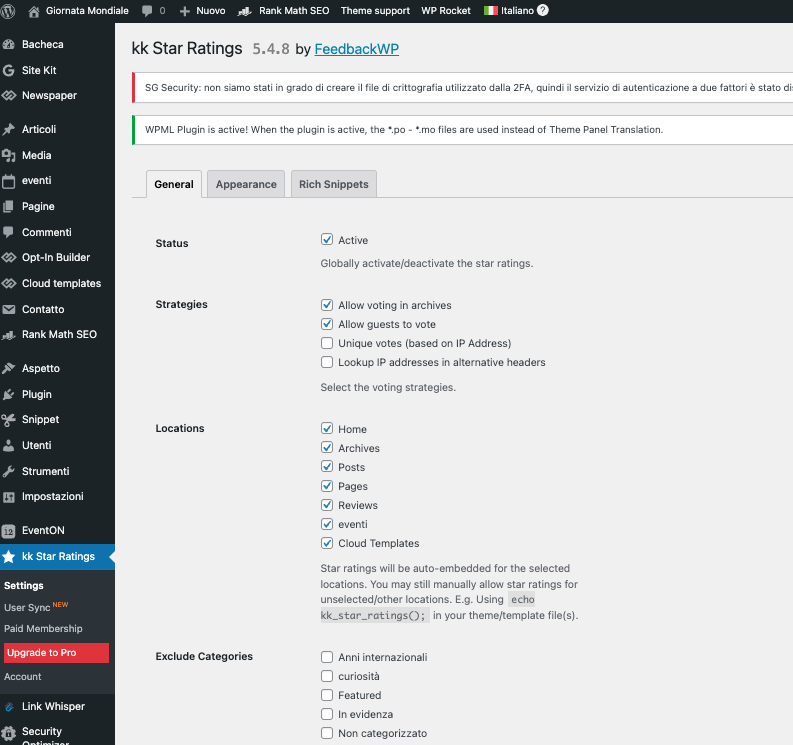Click the Commenti speech bubble icon
Screen dimensions: 793x745
pyautogui.click(x=8, y=232)
